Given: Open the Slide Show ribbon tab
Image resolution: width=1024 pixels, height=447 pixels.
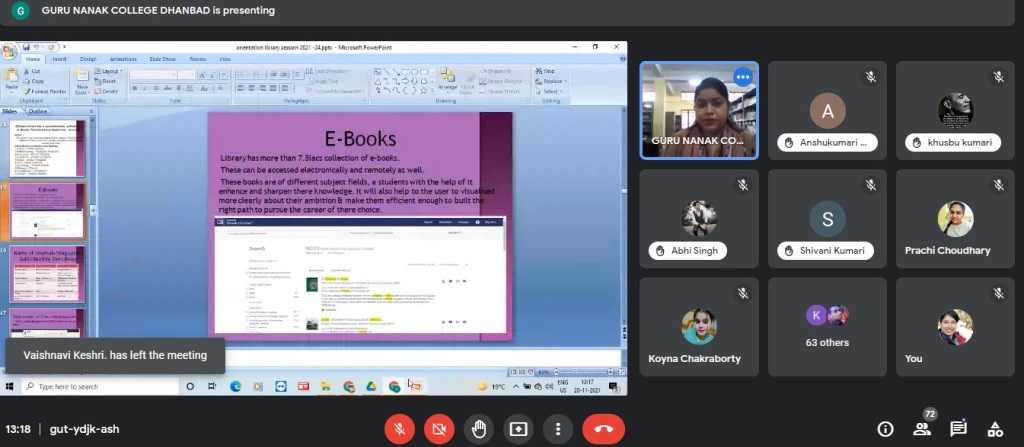Looking at the screenshot, I should click(163, 59).
